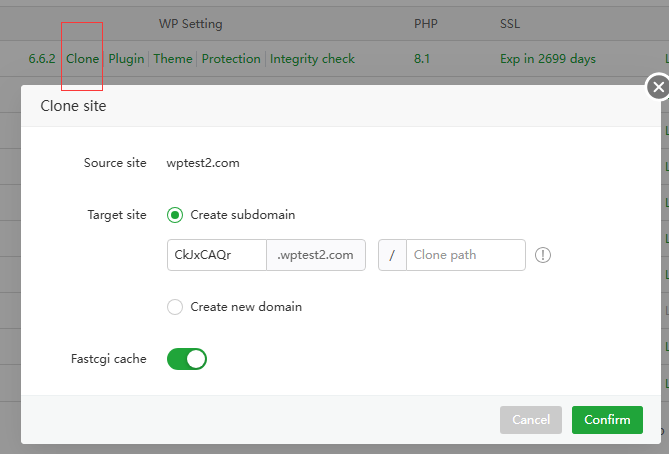
Task: Click the PHP column header
Action: tap(425, 23)
